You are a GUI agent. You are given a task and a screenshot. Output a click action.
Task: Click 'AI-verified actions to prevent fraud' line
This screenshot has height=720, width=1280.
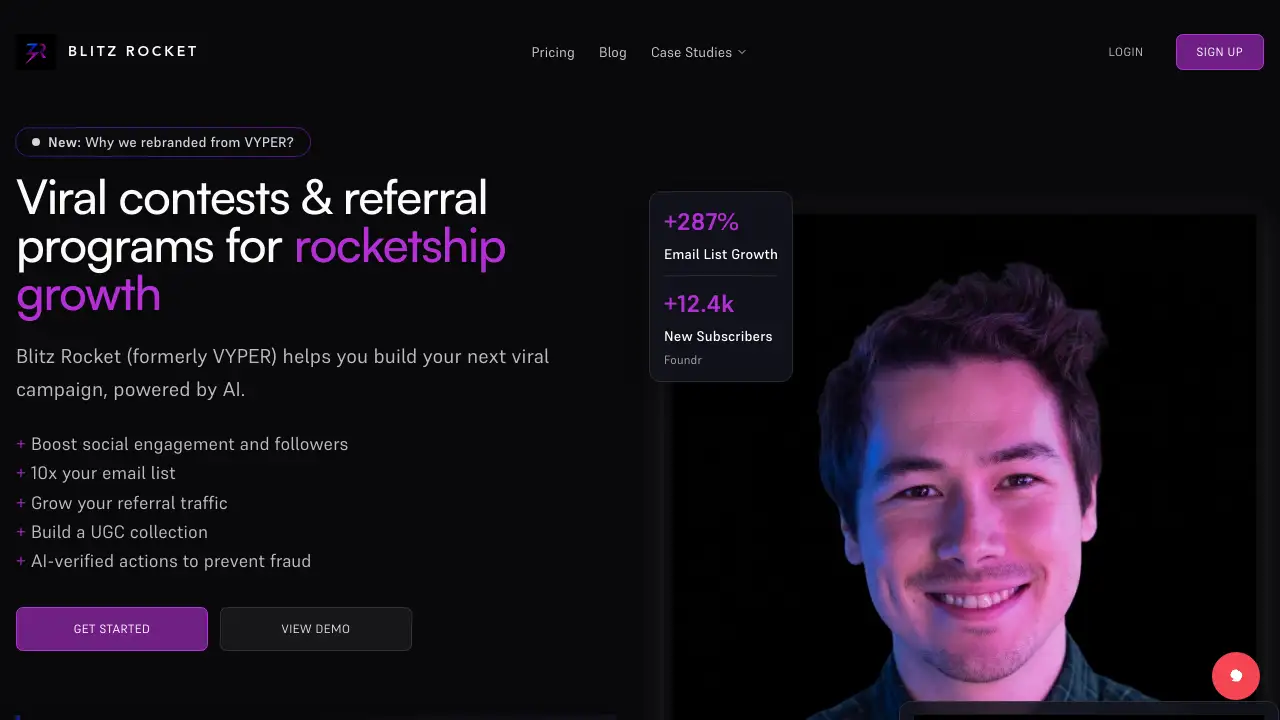tap(164, 561)
